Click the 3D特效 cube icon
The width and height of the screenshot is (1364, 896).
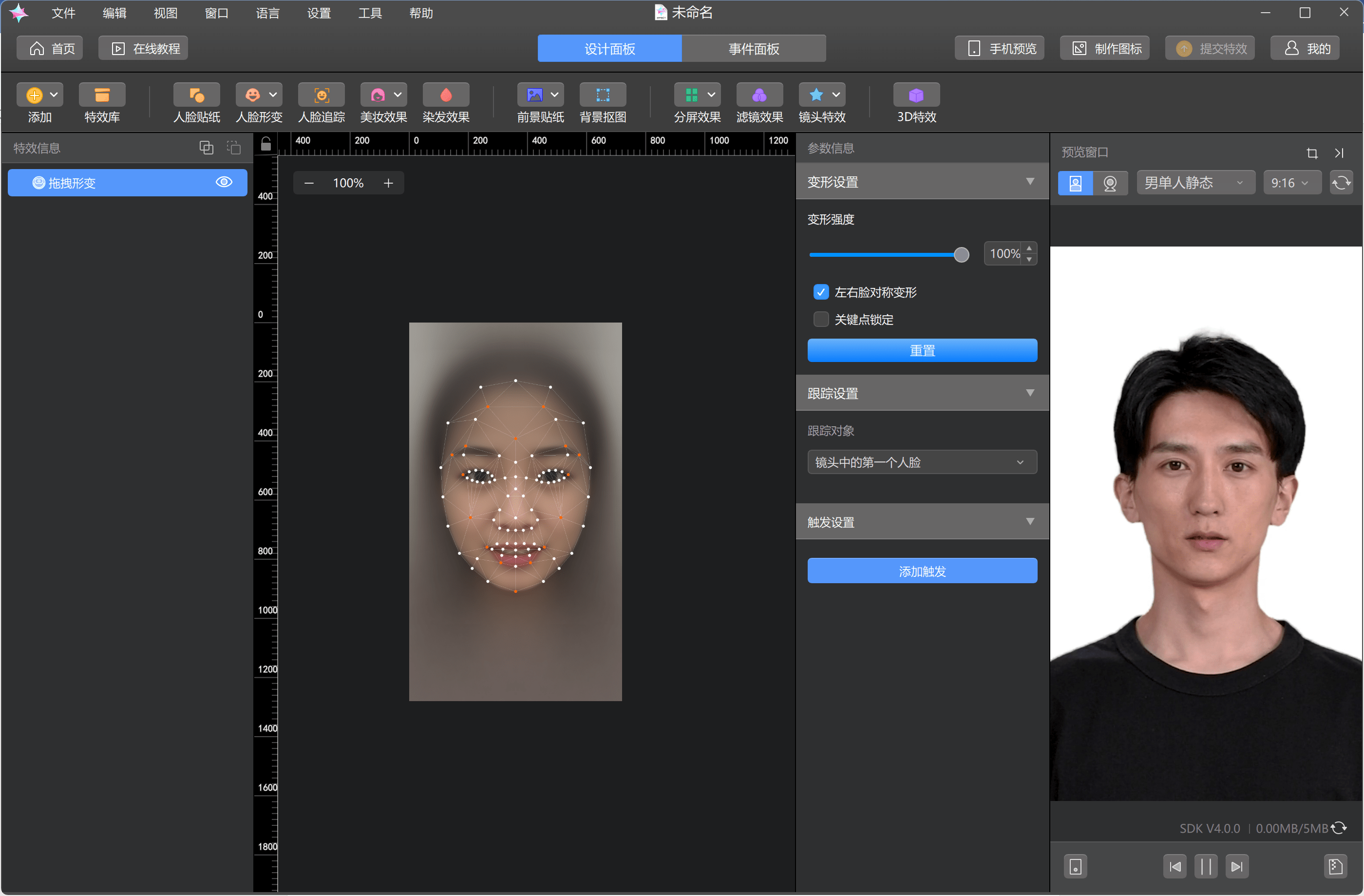[915, 95]
